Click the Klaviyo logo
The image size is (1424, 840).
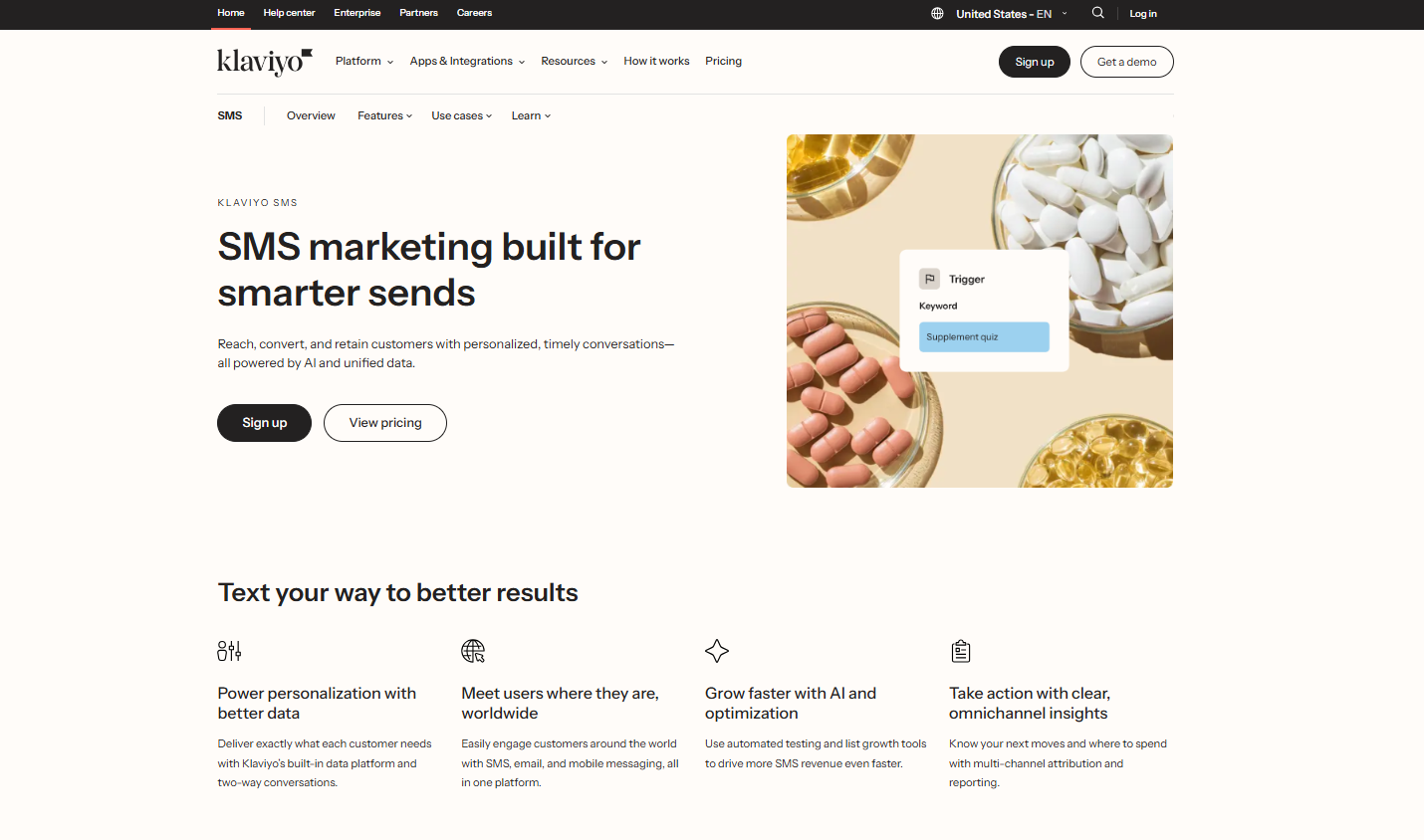[265, 62]
